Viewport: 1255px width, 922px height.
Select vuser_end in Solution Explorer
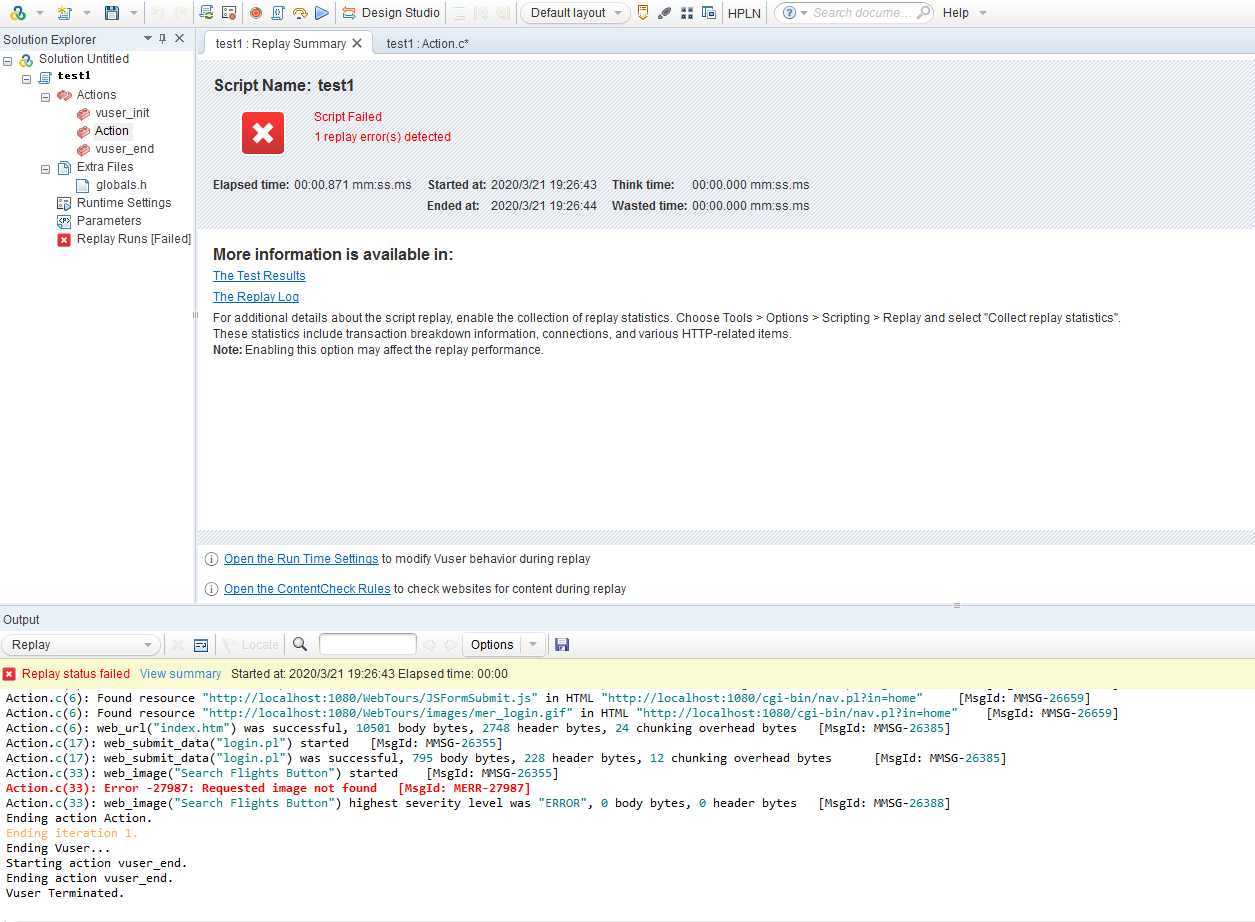(x=124, y=149)
